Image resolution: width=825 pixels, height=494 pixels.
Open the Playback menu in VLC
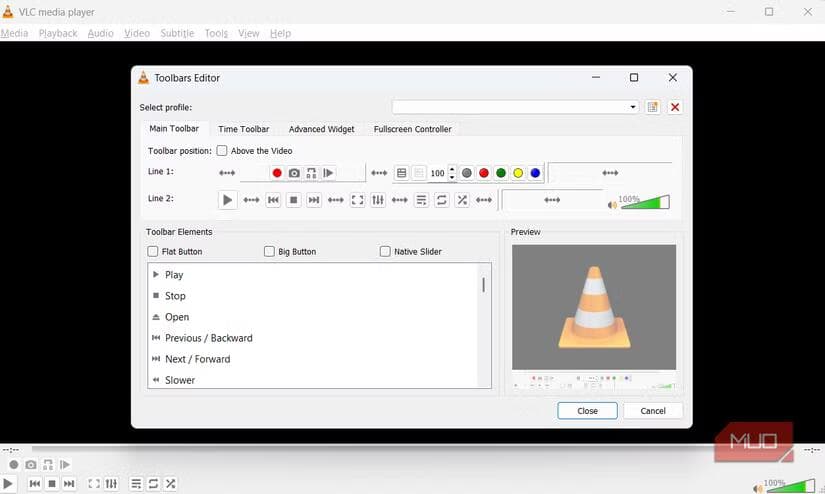(58, 33)
